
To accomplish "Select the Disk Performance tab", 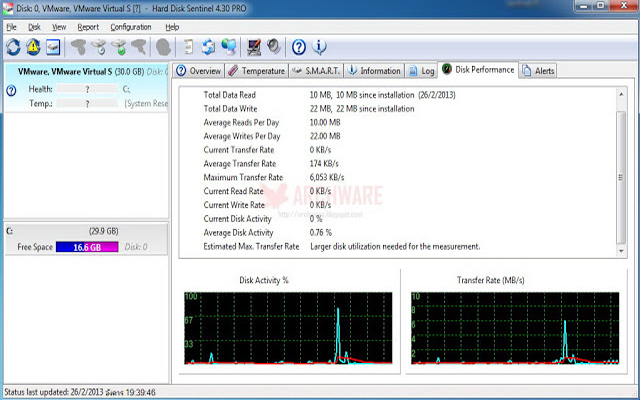I will pos(478,69).
